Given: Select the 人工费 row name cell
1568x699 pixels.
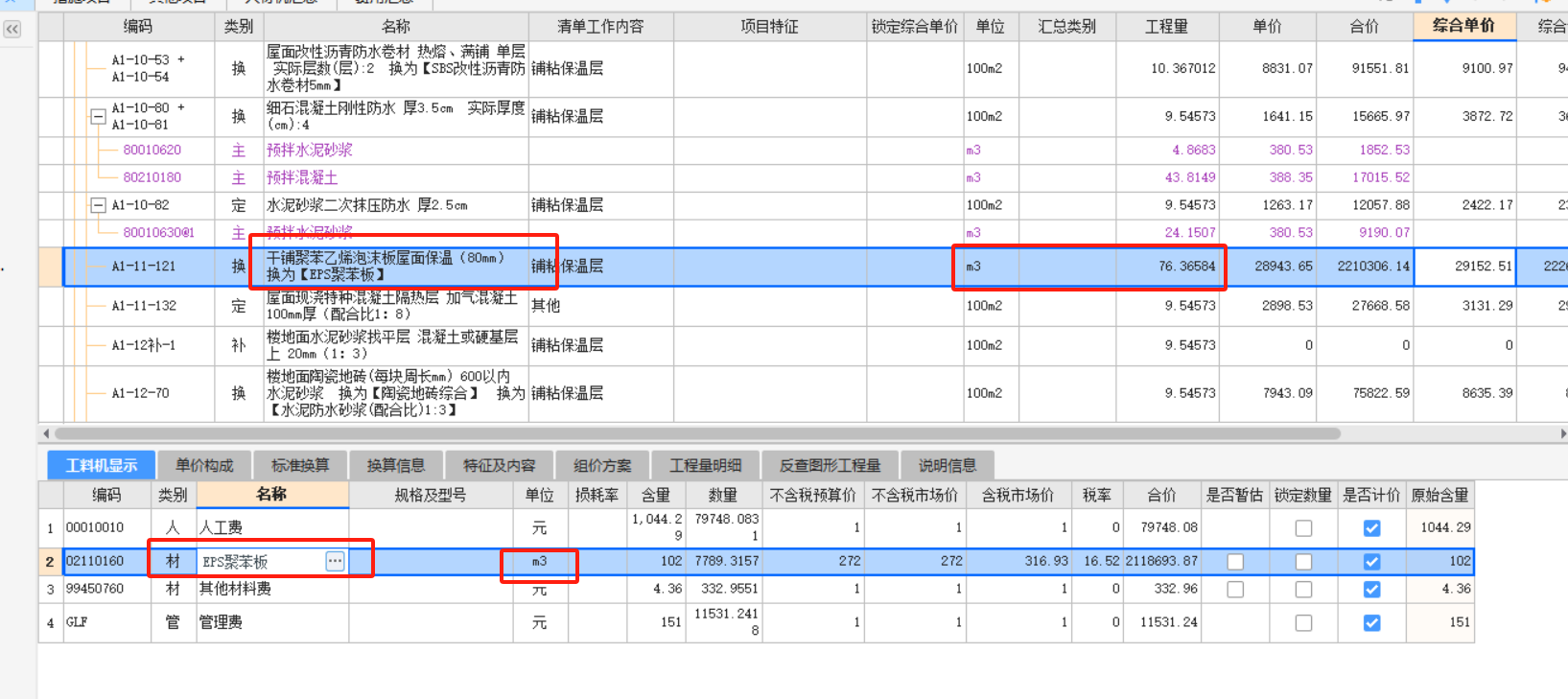Looking at the screenshot, I should (x=272, y=527).
